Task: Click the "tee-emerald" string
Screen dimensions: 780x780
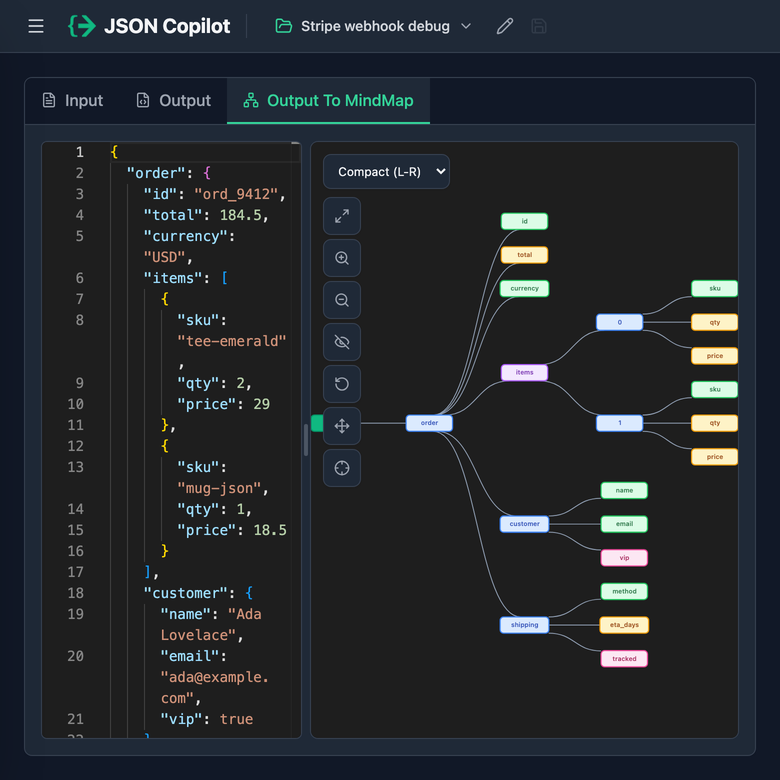Action: tap(232, 341)
